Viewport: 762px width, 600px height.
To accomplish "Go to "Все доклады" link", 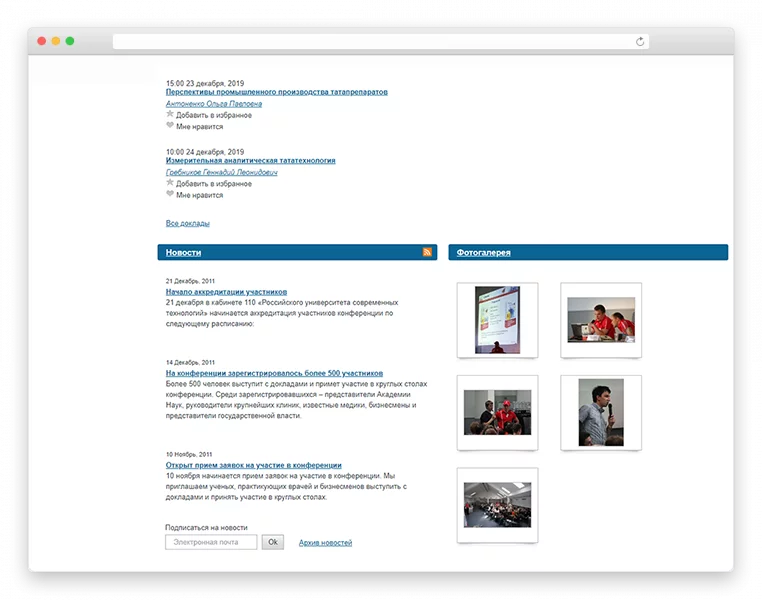I will pyautogui.click(x=187, y=223).
